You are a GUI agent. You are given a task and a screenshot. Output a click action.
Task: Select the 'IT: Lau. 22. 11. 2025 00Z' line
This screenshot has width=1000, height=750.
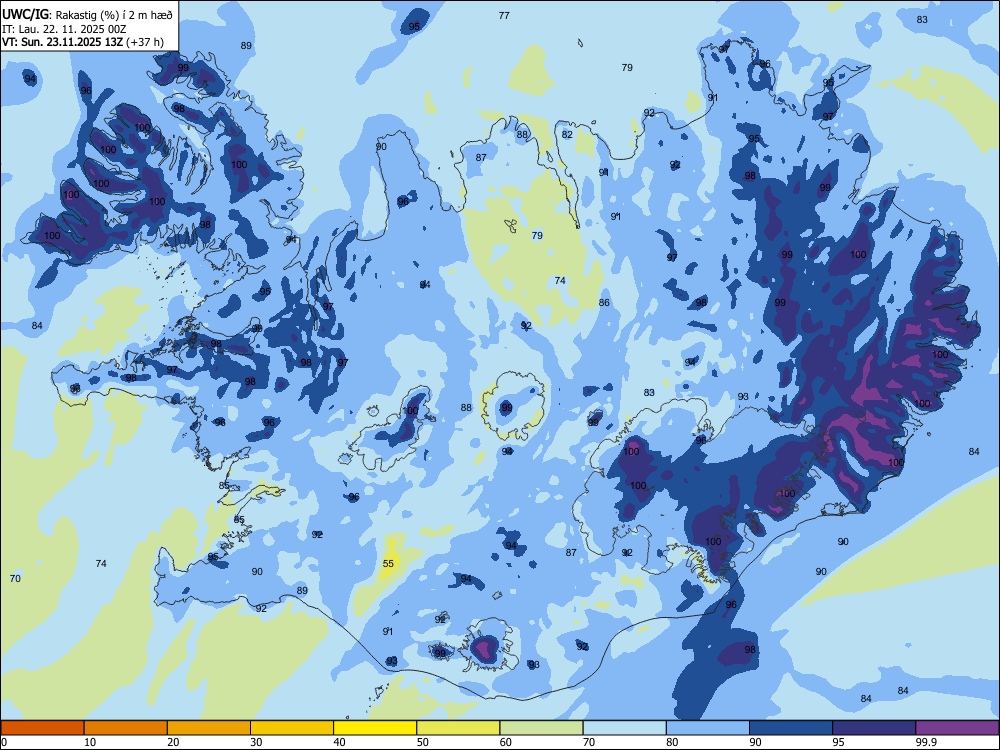tap(64, 29)
